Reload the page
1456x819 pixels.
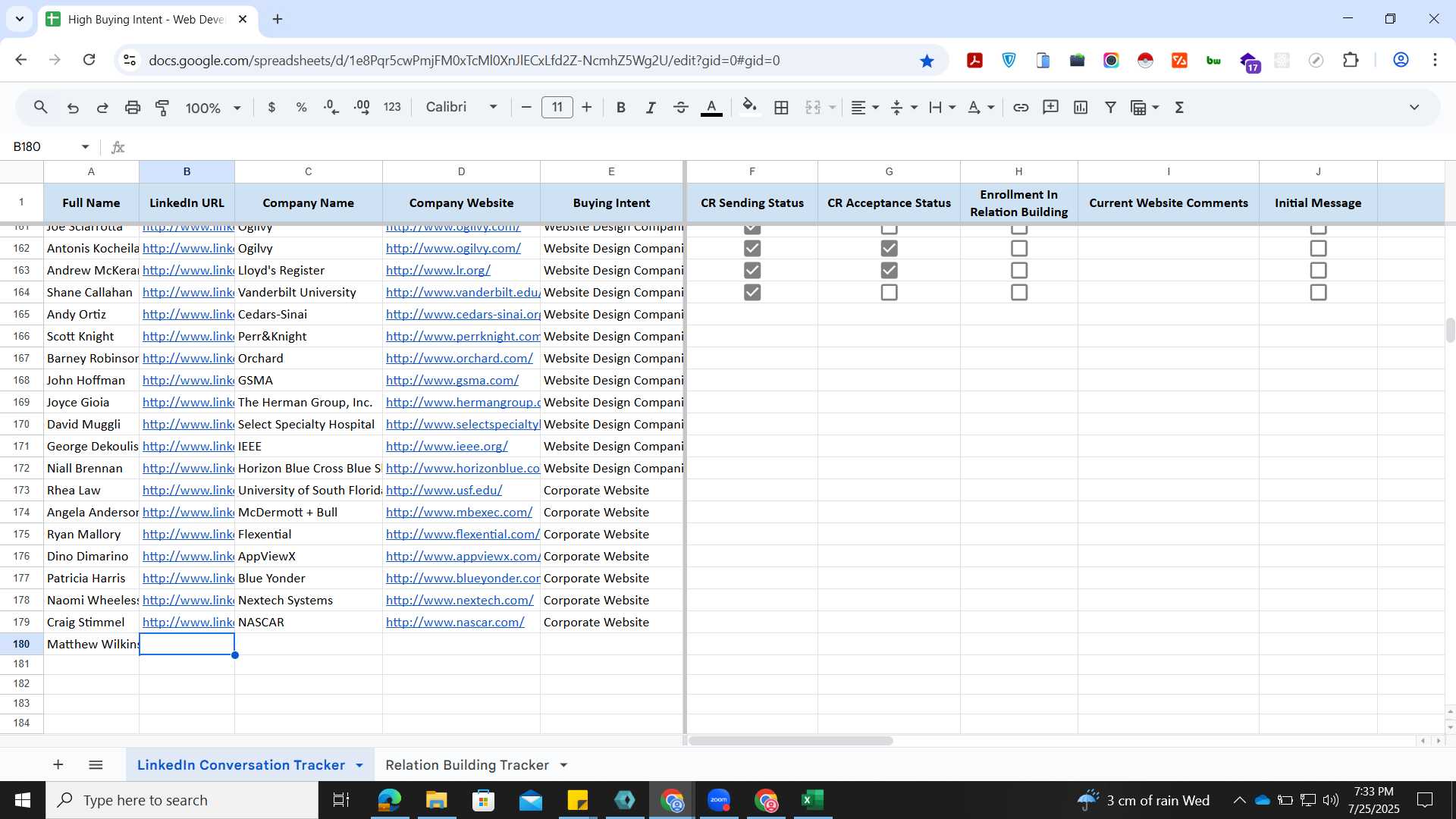(89, 60)
